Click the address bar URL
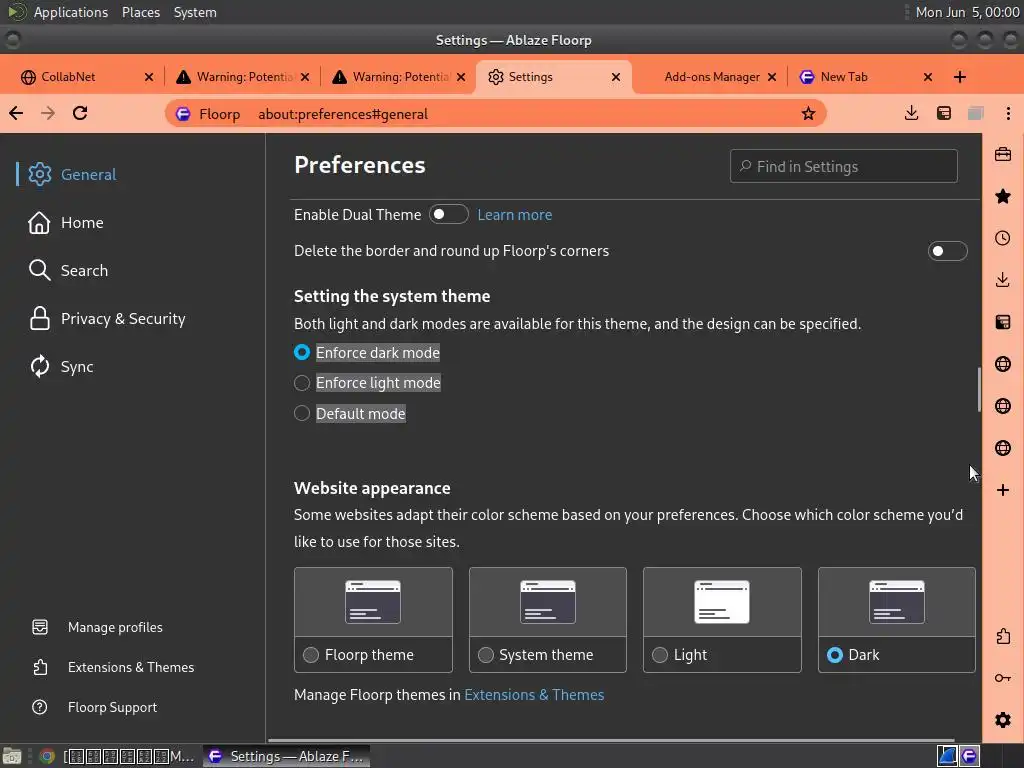The width and height of the screenshot is (1024, 768). coord(343,114)
